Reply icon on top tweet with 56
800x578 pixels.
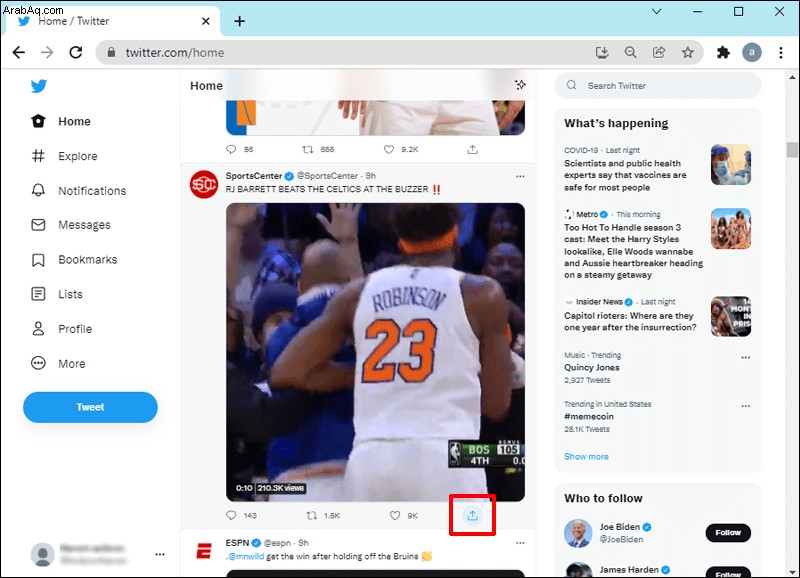[231, 149]
